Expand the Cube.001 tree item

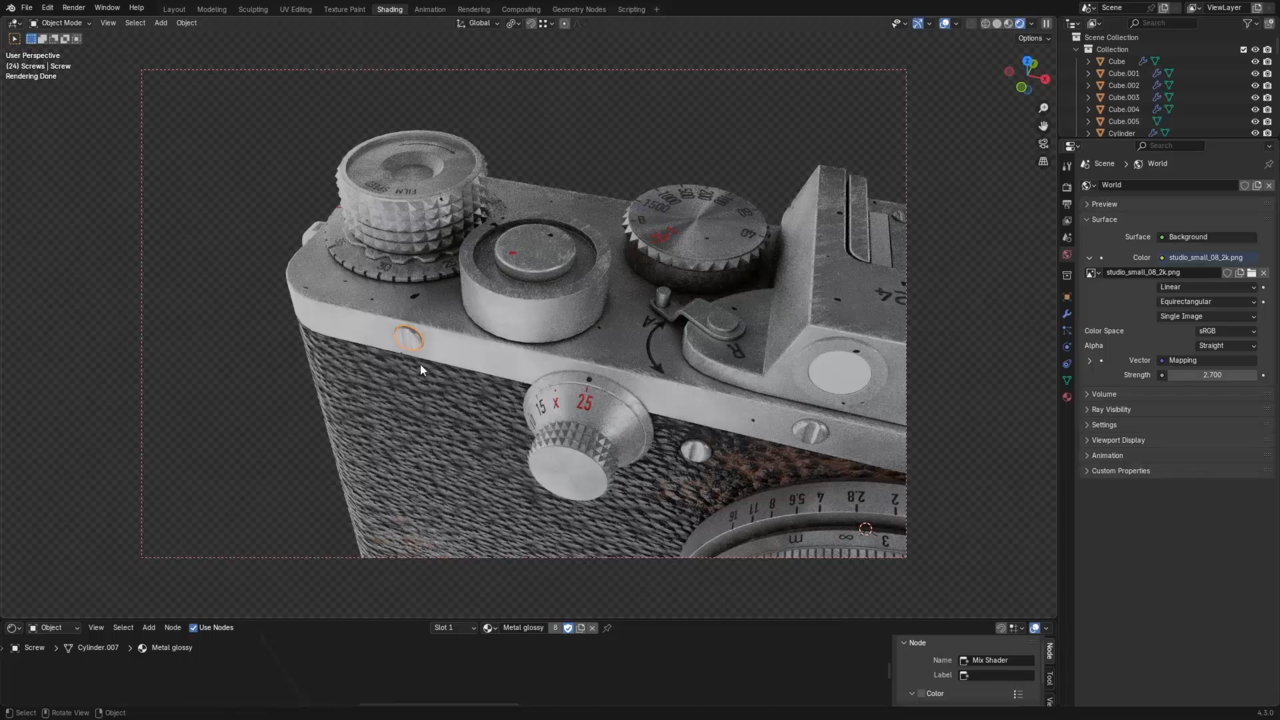[x=1088, y=73]
